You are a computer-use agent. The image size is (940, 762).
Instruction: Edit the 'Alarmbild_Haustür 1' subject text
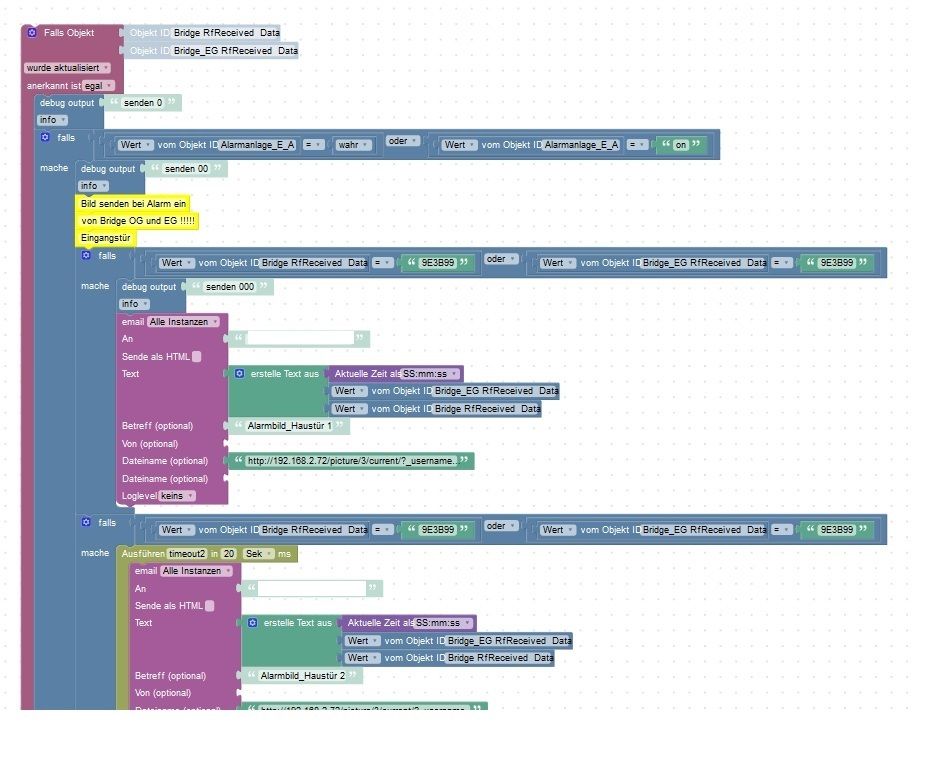[x=290, y=426]
